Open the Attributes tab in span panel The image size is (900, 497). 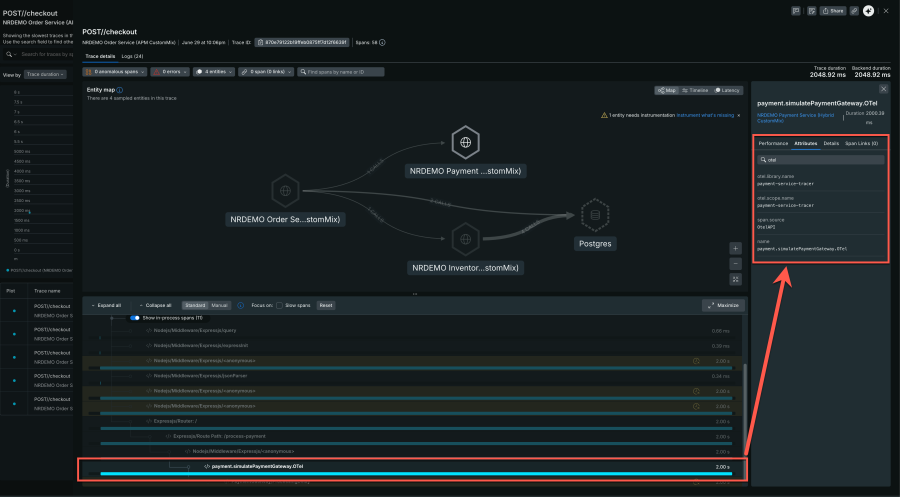pos(806,143)
